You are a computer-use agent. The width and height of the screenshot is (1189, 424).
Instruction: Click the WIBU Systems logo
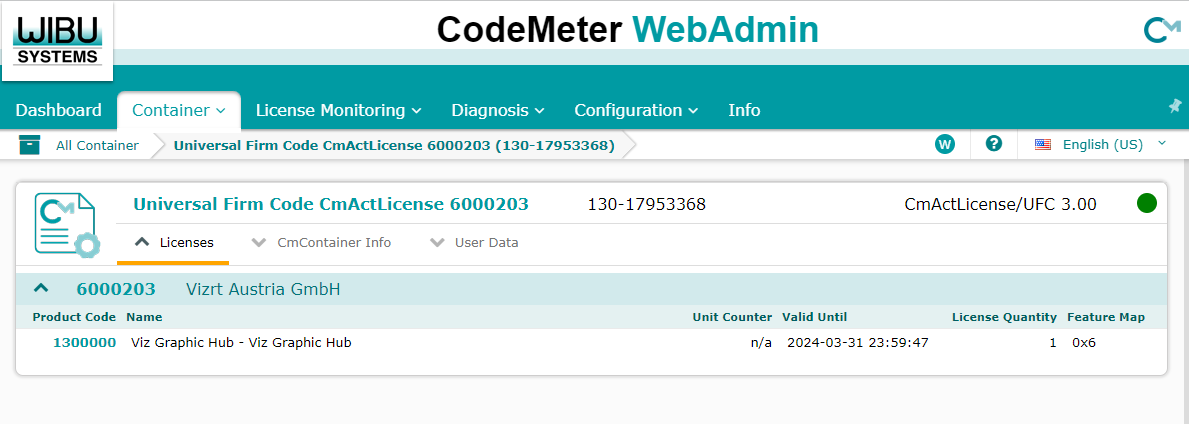[x=59, y=41]
